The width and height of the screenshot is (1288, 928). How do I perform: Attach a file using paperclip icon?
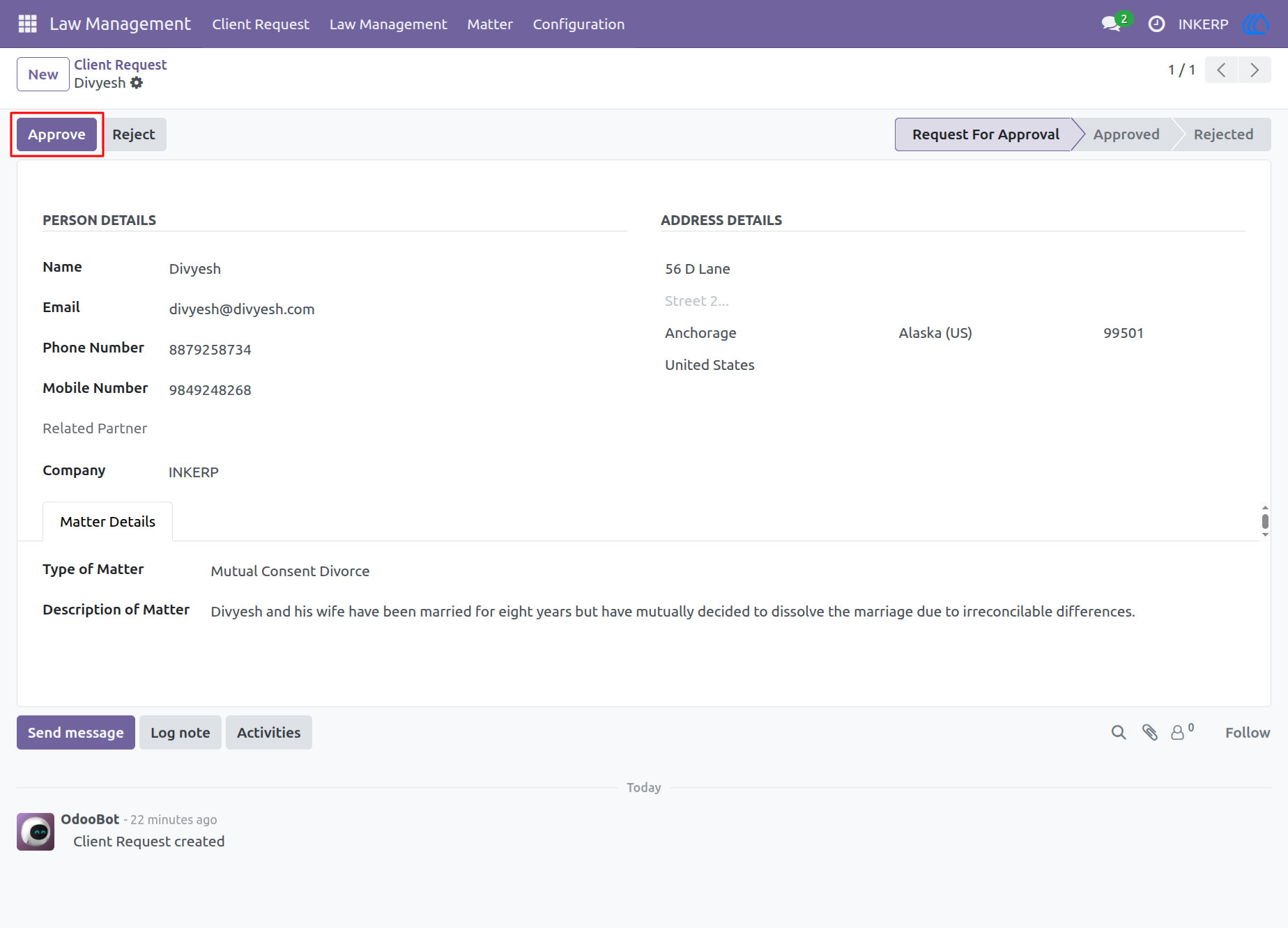(1150, 732)
